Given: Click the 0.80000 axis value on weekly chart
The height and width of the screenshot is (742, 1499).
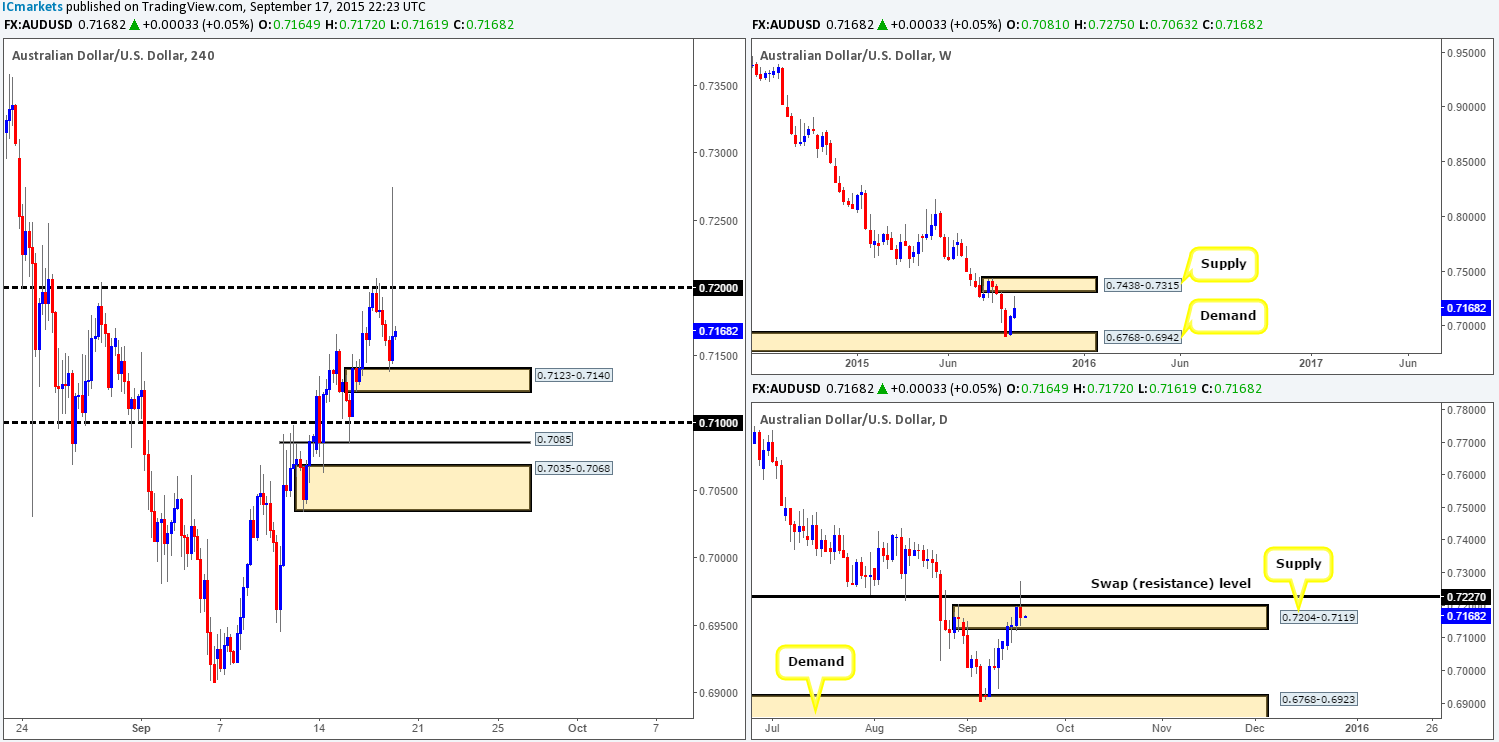Looking at the screenshot, I should (1465, 217).
